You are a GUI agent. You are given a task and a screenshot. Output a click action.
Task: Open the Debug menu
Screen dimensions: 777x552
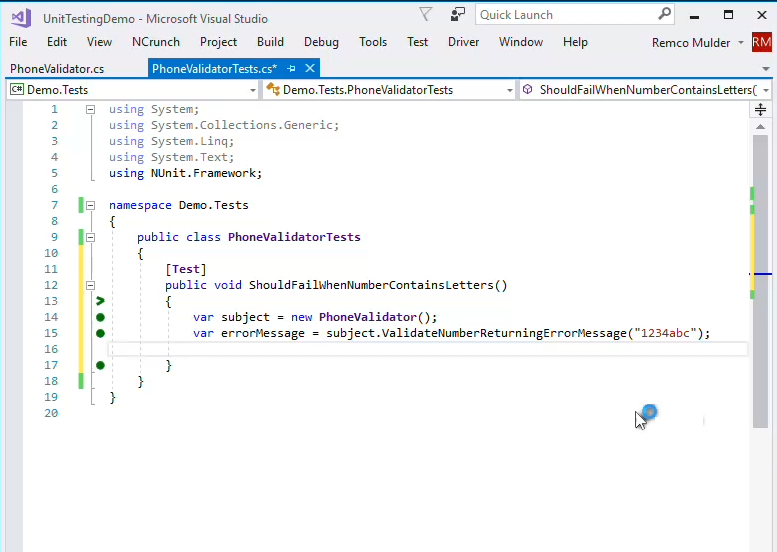tap(321, 42)
